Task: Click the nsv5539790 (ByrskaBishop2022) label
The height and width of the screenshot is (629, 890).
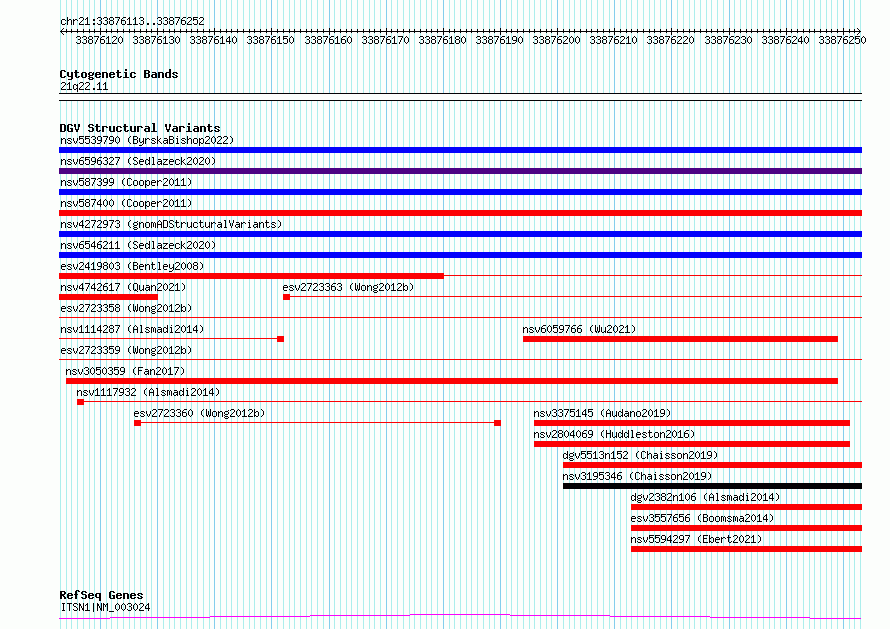Action: (147, 140)
